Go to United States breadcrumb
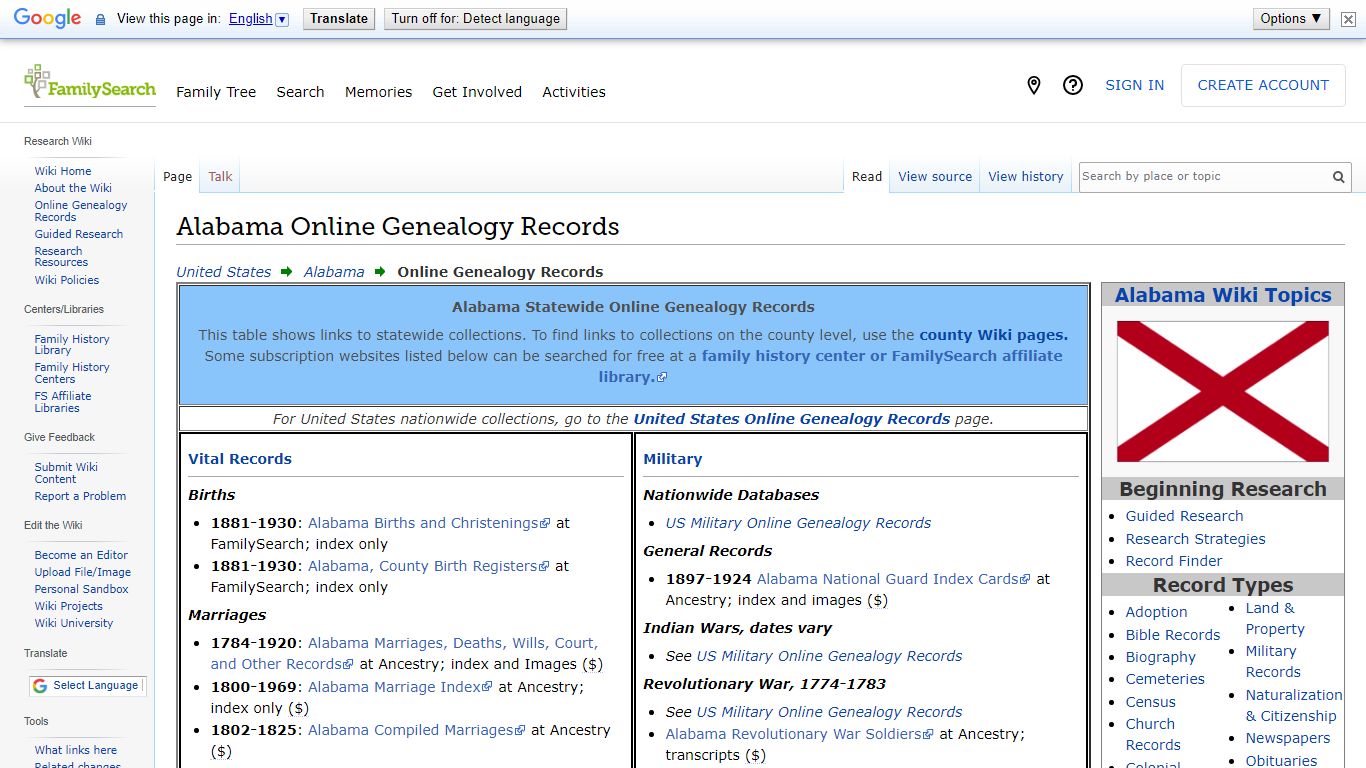The image size is (1366, 768). click(x=224, y=272)
